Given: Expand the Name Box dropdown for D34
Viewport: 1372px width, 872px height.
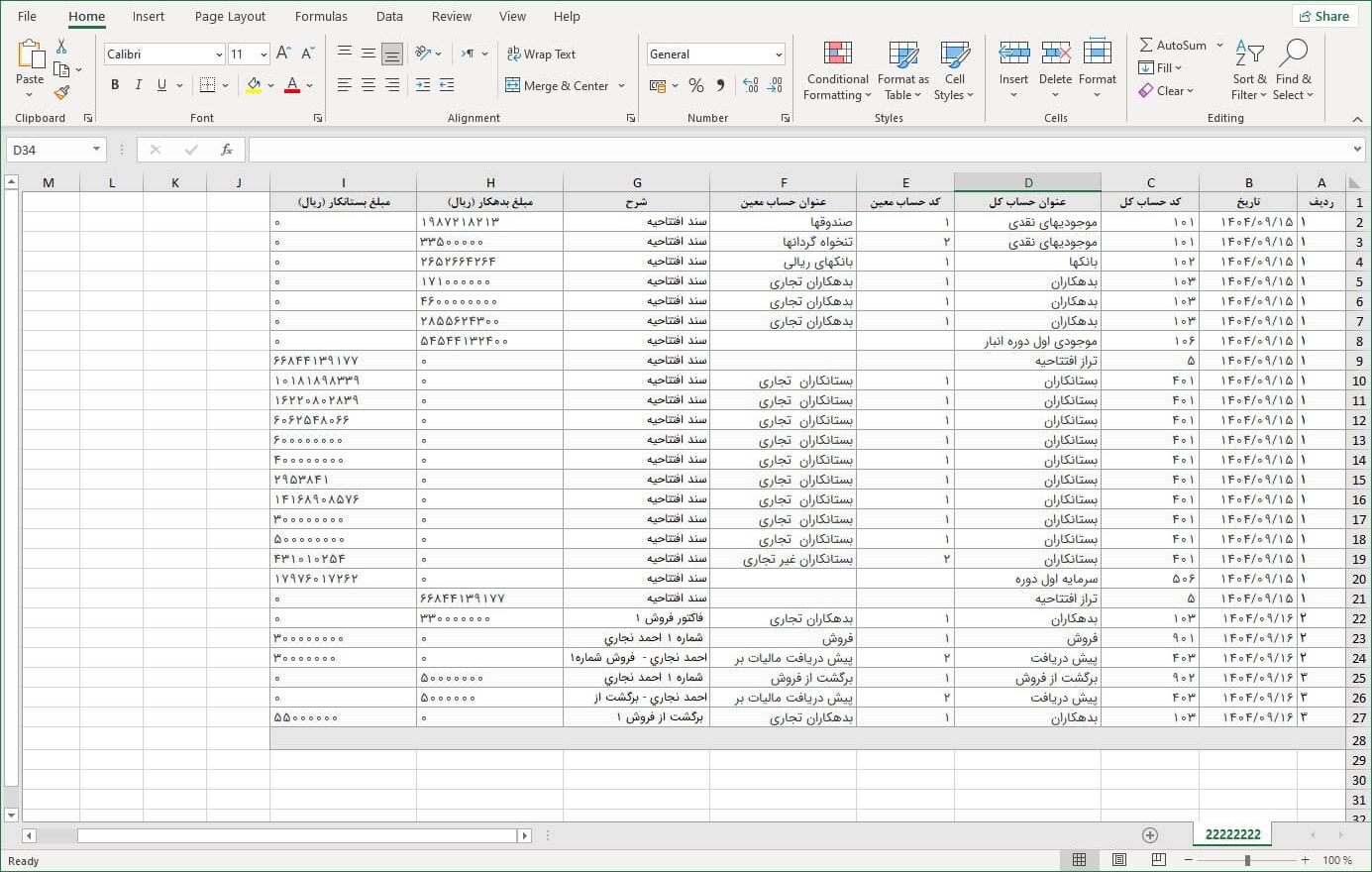Looking at the screenshot, I should coord(96,150).
